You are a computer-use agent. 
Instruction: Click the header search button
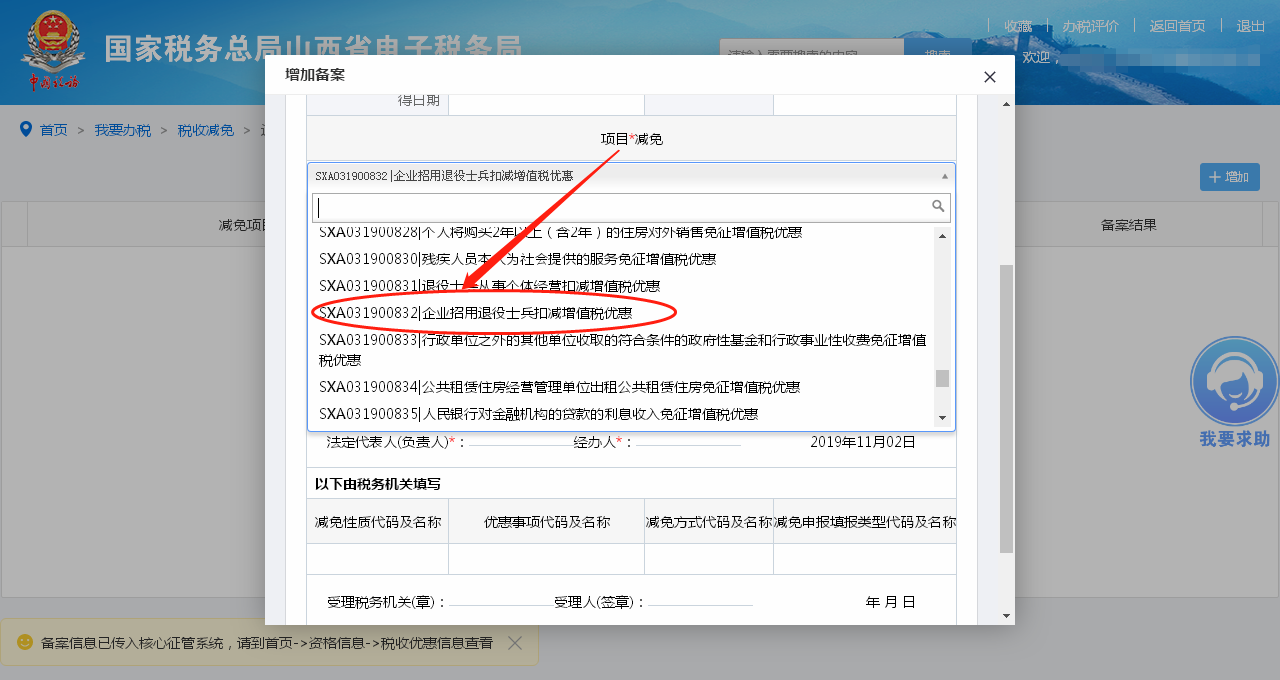pos(937,54)
